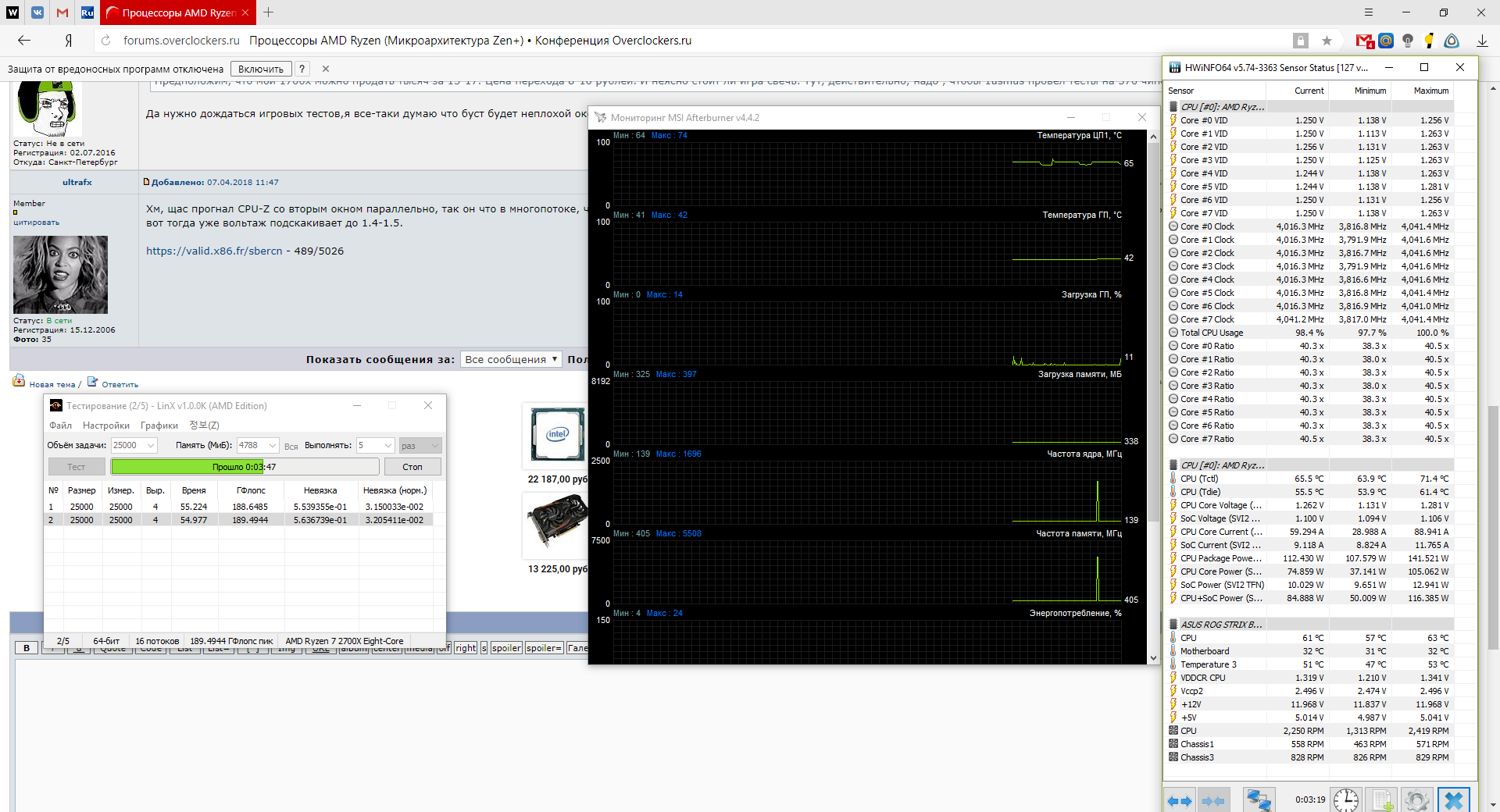
Task: Click ultrafx's avatar image
Action: (60, 275)
